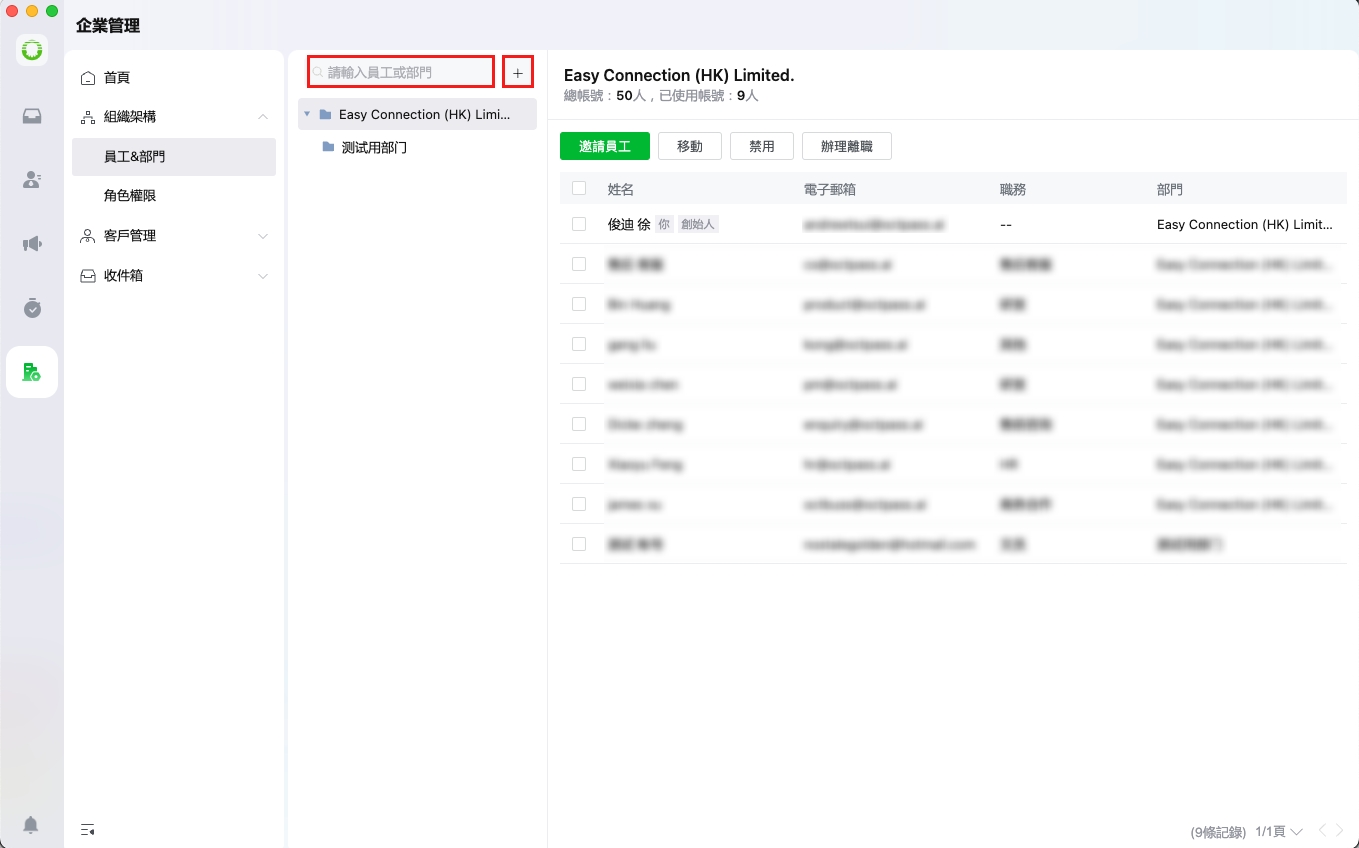The width and height of the screenshot is (1359, 848).
Task: Expand the 客戶管理 menu section
Action: [263, 236]
